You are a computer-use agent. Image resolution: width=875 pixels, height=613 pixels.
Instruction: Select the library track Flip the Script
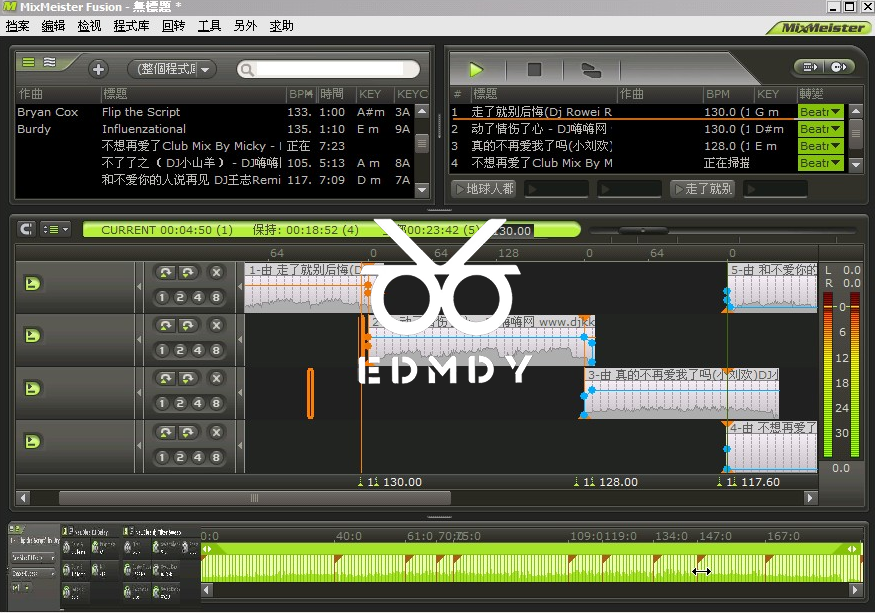[x=141, y=112]
